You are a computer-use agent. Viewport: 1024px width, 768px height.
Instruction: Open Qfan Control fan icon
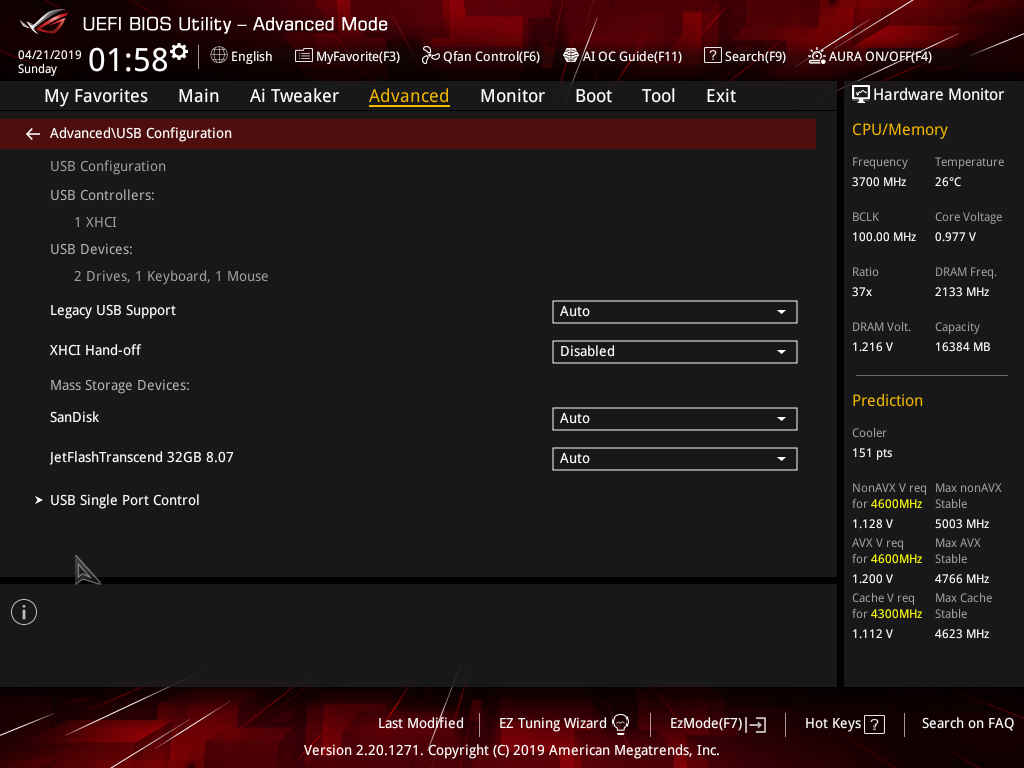click(431, 56)
